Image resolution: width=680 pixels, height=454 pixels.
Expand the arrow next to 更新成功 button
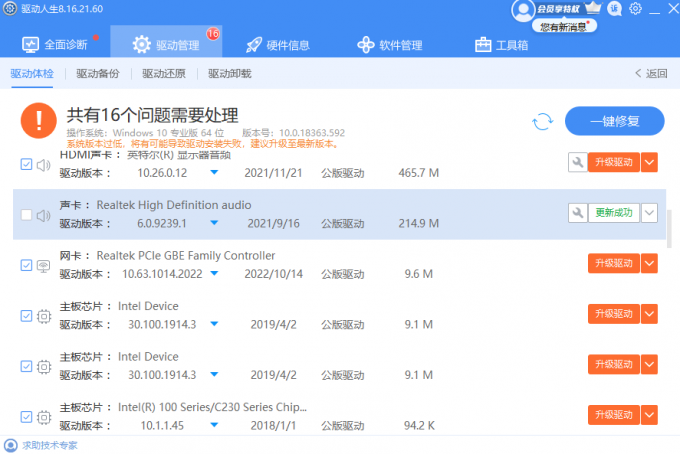649,212
